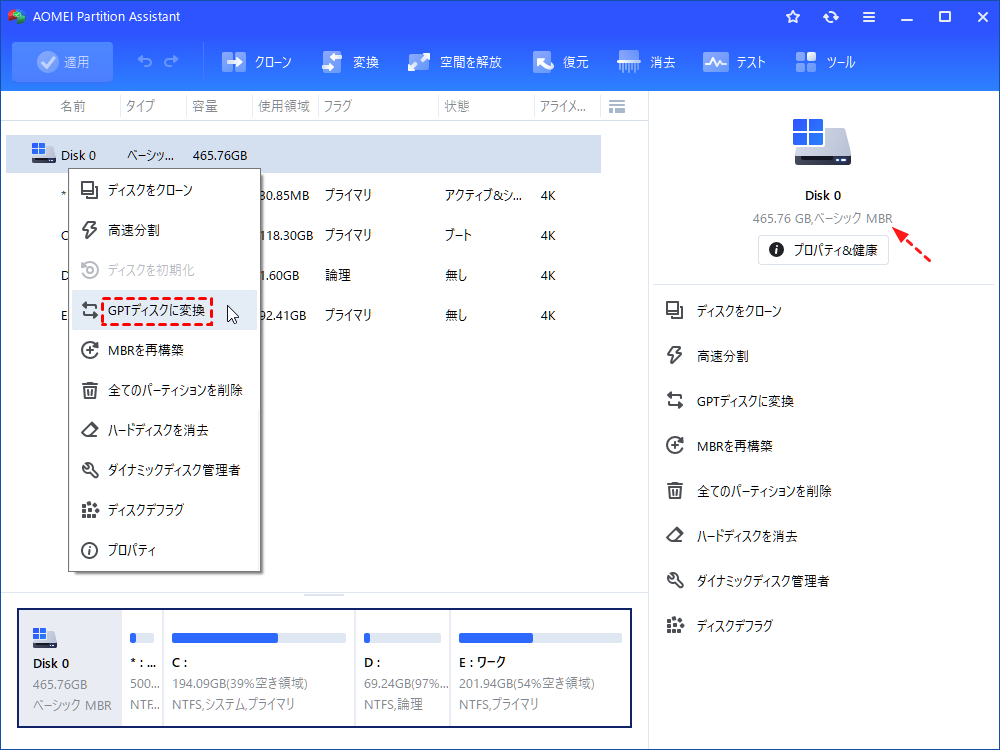Select GPTディスクに変換 from the context menu

click(x=155, y=310)
